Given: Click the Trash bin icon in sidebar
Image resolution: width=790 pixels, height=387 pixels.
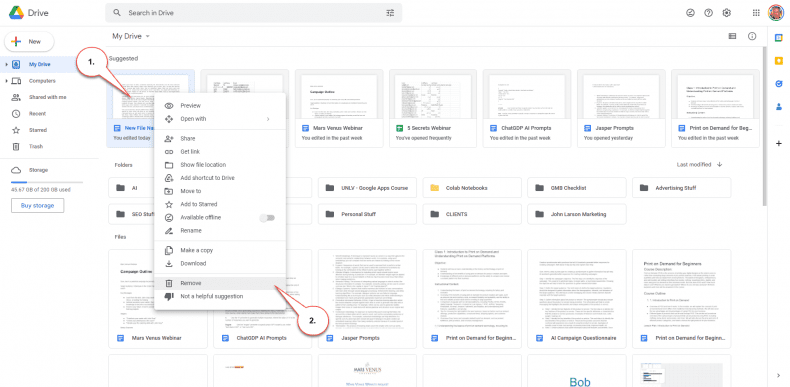Looking at the screenshot, I should point(16,147).
